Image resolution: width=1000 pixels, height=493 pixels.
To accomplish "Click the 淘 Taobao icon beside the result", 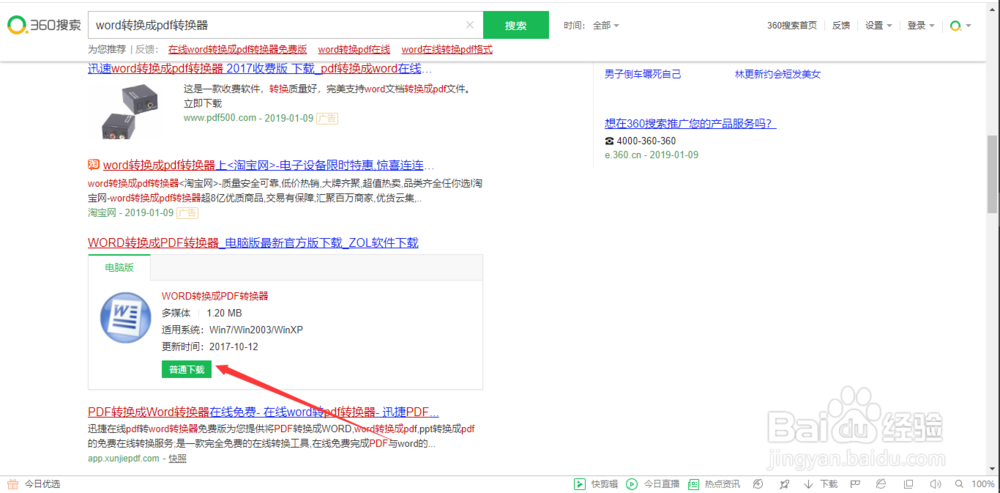I will (x=93, y=165).
